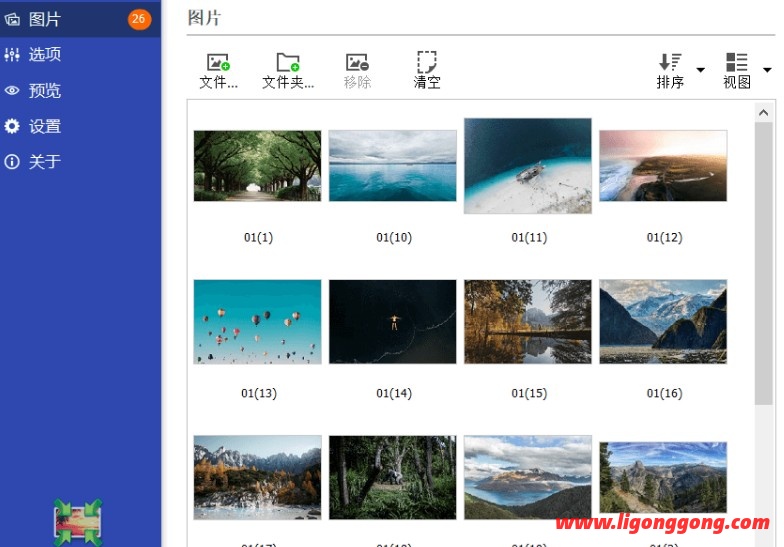Select the tree-lined road thumbnail 01(1)
The image size is (784, 547).
click(257, 166)
